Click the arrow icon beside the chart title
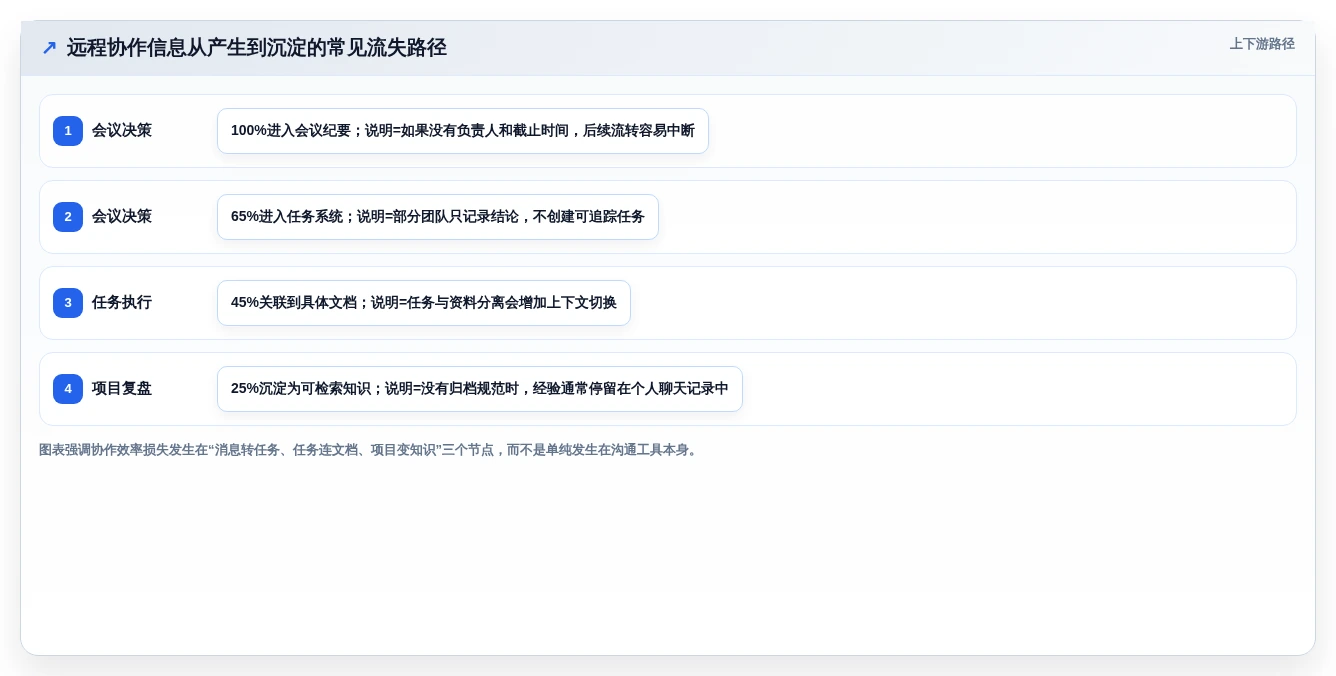Viewport: 1336px width, 676px height. pyautogui.click(x=49, y=48)
